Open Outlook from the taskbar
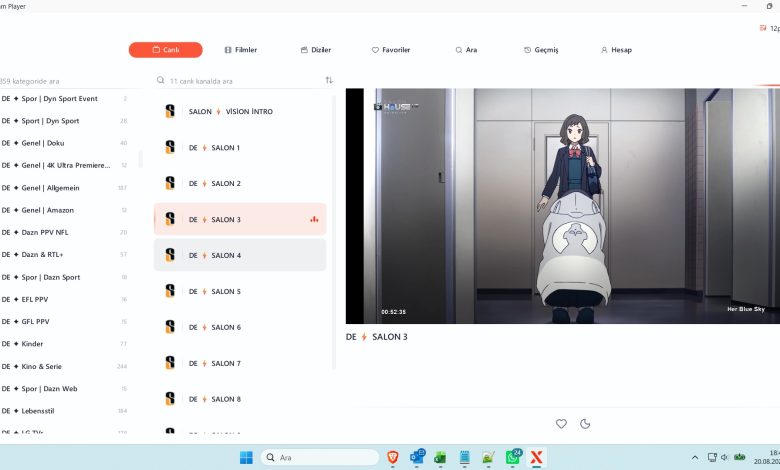Image resolution: width=780 pixels, height=470 pixels. point(417,457)
